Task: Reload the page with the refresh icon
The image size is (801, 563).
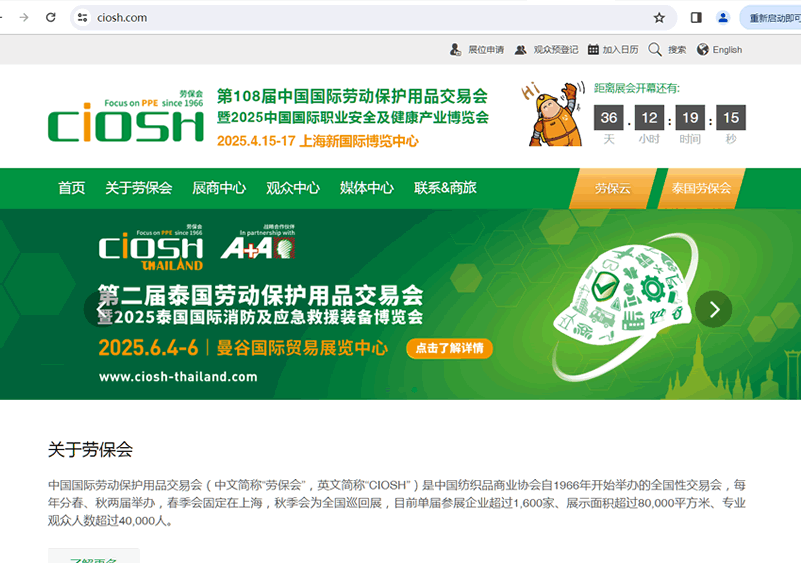Action: tap(51, 17)
